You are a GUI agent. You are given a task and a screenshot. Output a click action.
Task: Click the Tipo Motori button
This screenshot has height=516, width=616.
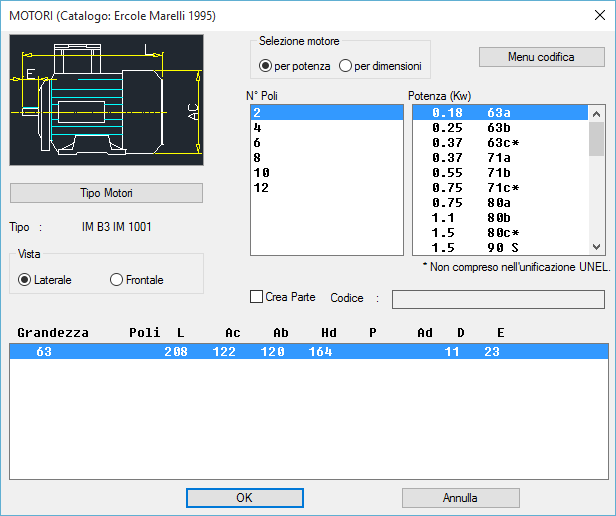coord(106,193)
